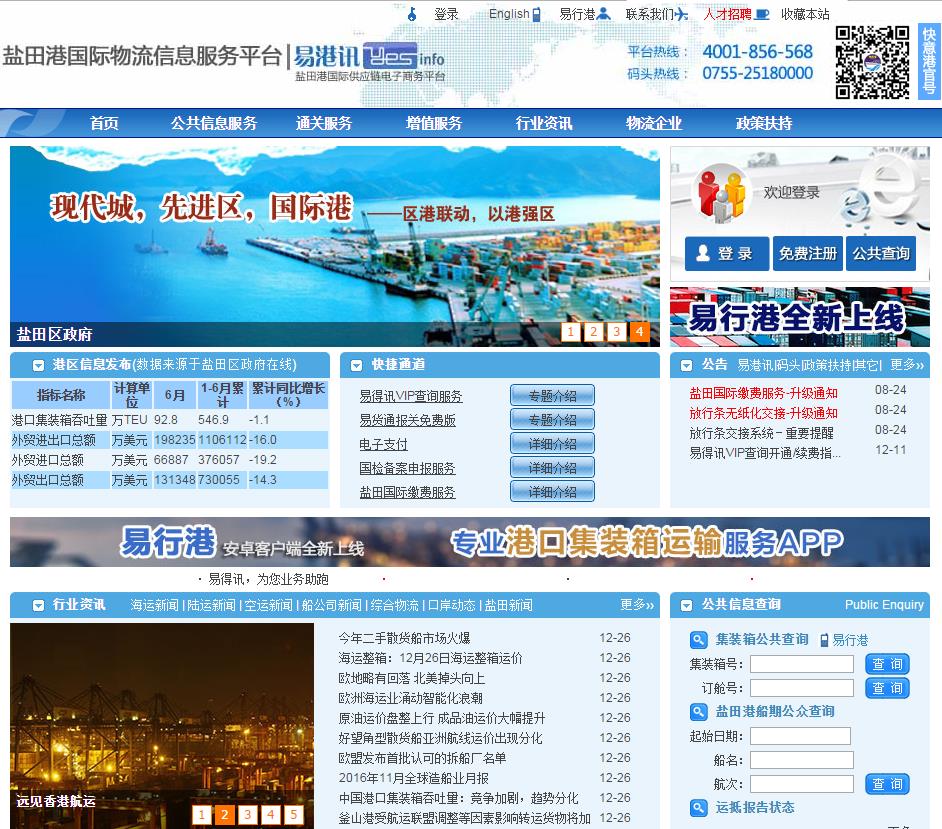
Task: Click the monitor icon beside 人才招聘
Action: click(762, 14)
